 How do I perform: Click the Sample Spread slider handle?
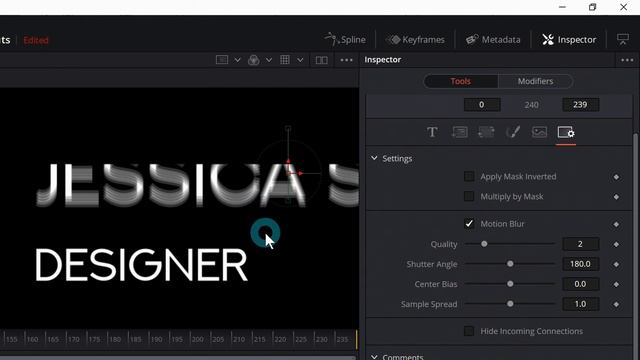(510, 304)
